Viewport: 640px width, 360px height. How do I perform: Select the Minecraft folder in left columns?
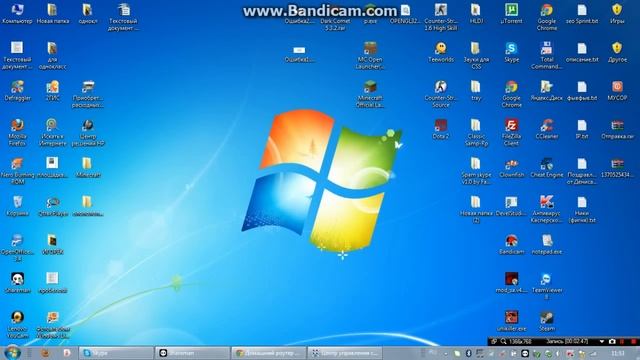point(88,167)
